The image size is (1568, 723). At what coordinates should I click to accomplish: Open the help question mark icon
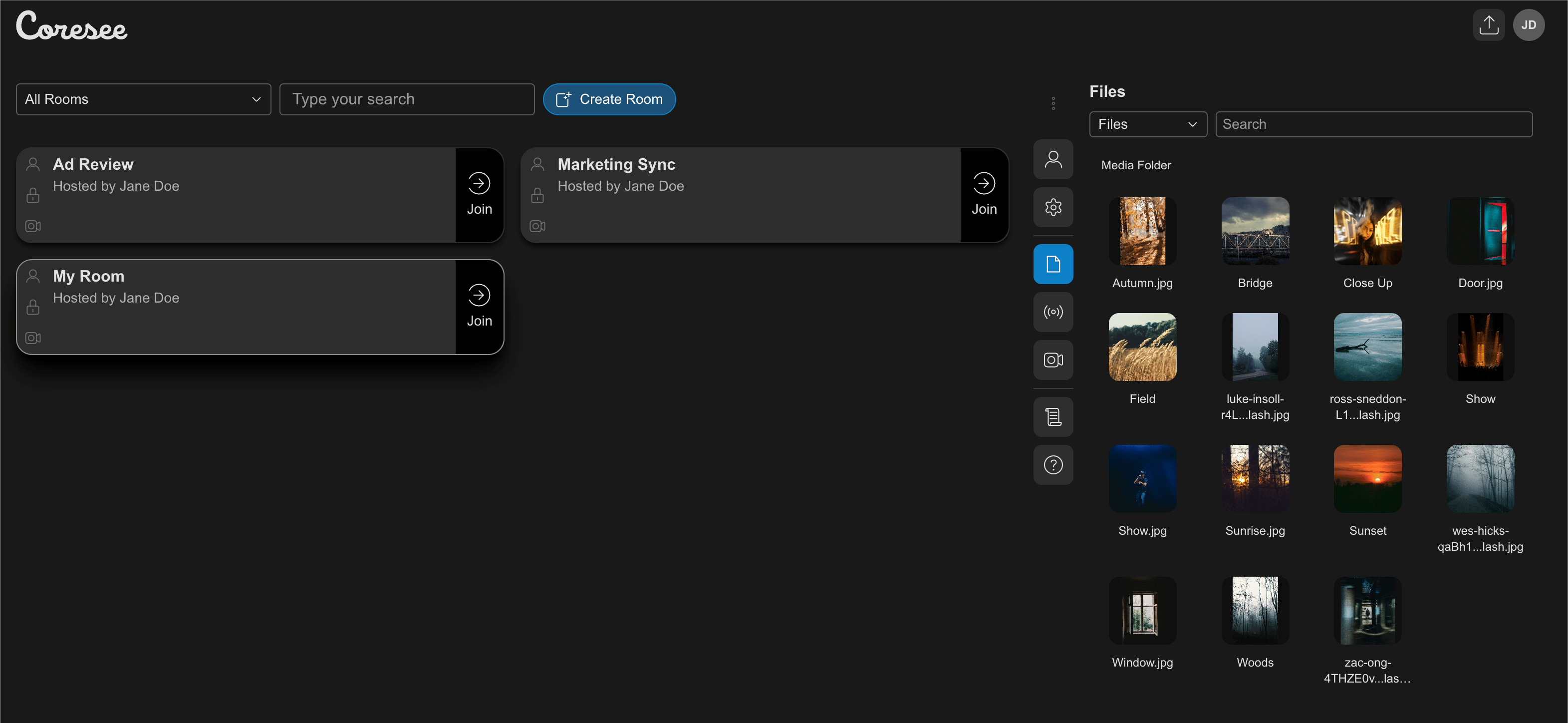click(1053, 465)
